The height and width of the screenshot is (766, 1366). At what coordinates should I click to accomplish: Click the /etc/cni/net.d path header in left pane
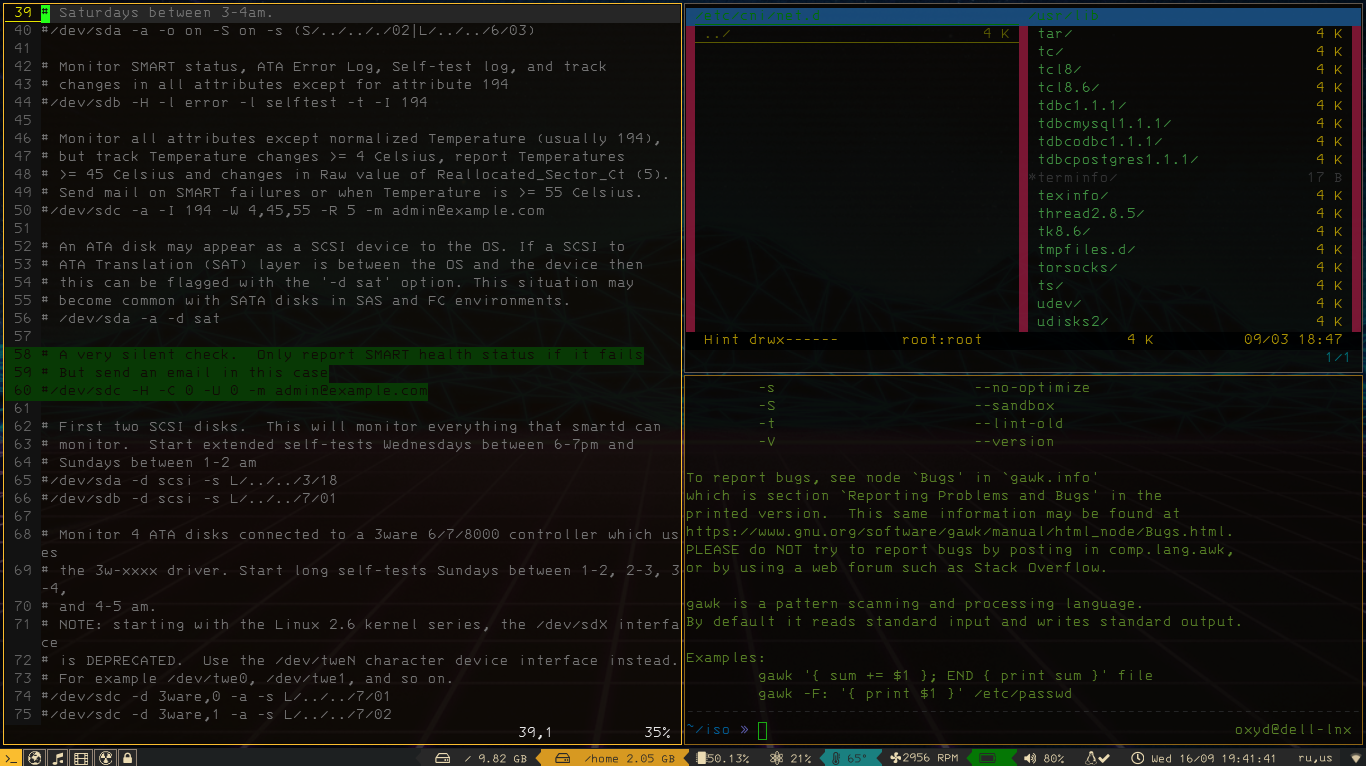click(758, 15)
